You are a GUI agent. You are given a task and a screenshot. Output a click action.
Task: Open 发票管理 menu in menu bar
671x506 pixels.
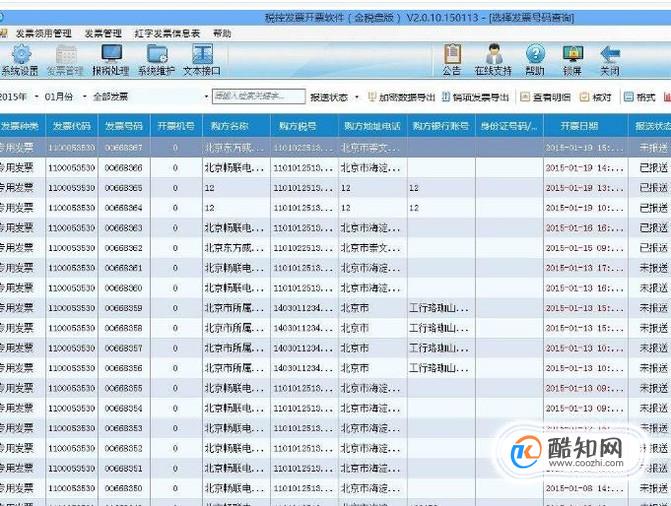(103, 33)
